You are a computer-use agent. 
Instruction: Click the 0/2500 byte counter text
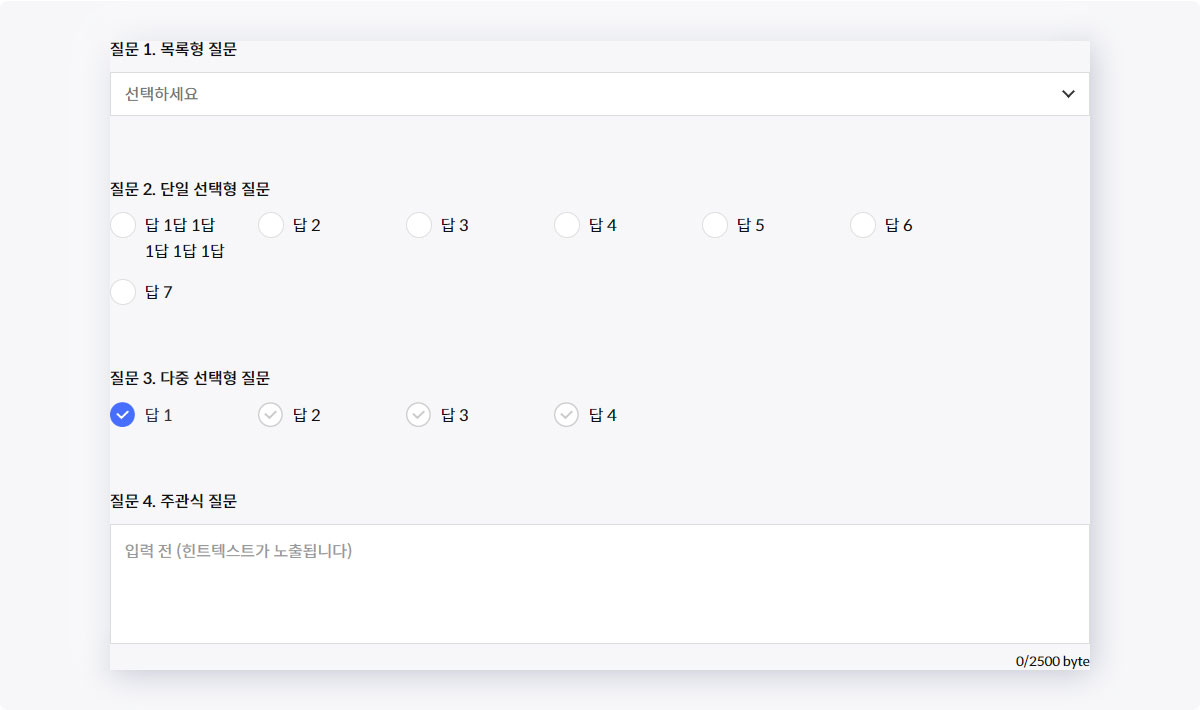coord(1052,661)
